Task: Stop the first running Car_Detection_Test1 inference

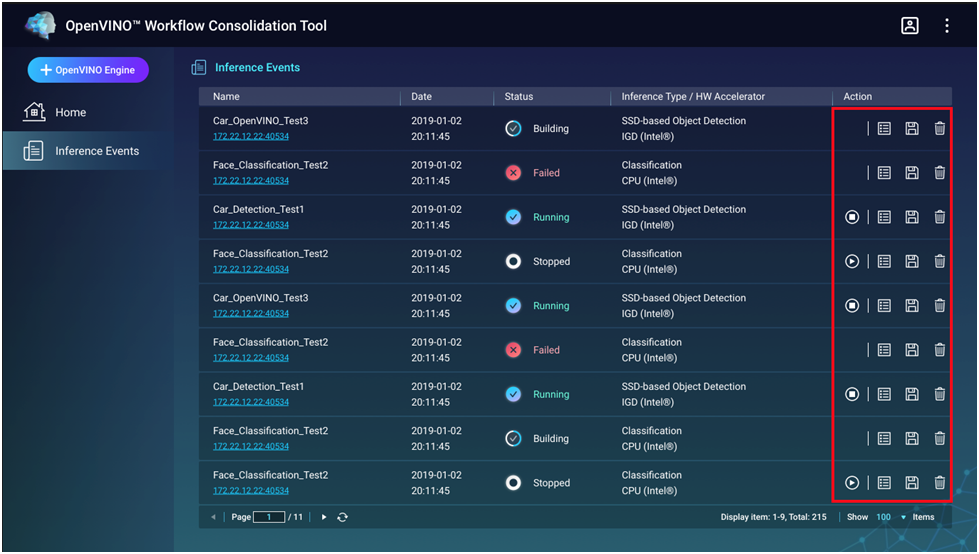Action: (x=852, y=217)
